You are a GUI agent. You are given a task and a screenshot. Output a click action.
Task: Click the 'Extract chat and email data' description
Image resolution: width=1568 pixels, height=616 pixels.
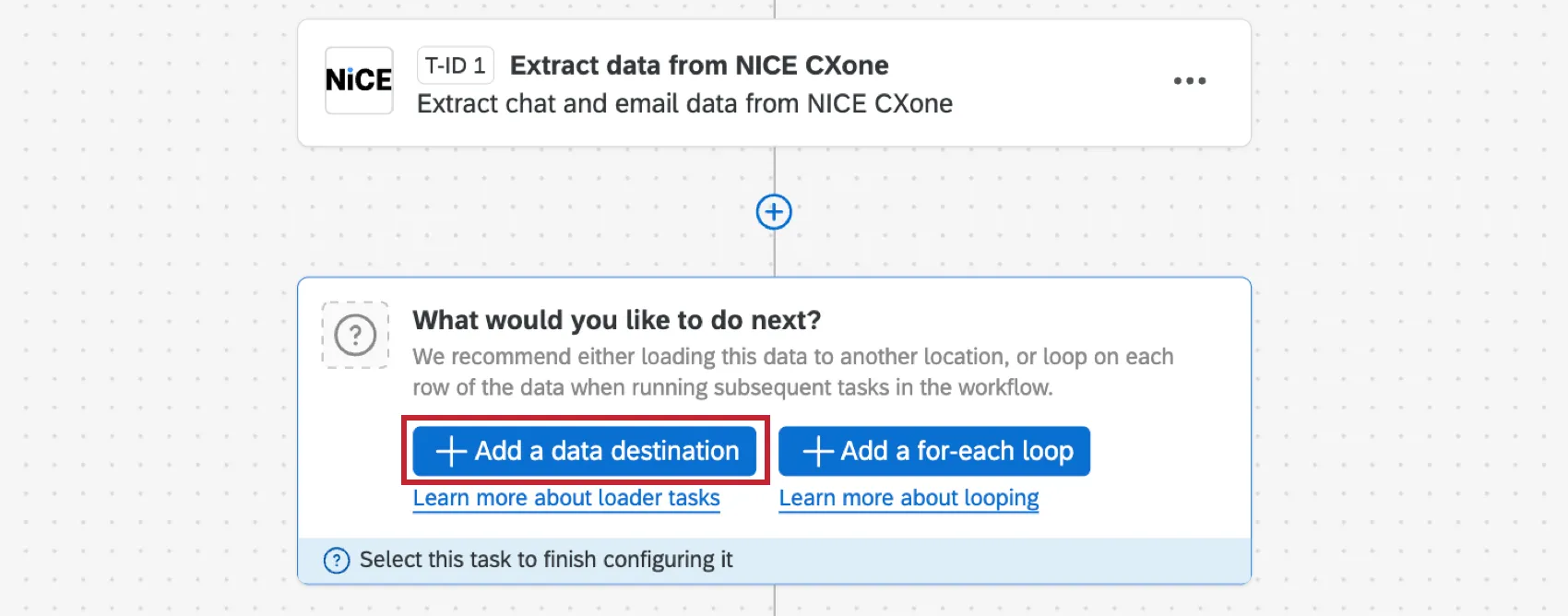pos(684,103)
